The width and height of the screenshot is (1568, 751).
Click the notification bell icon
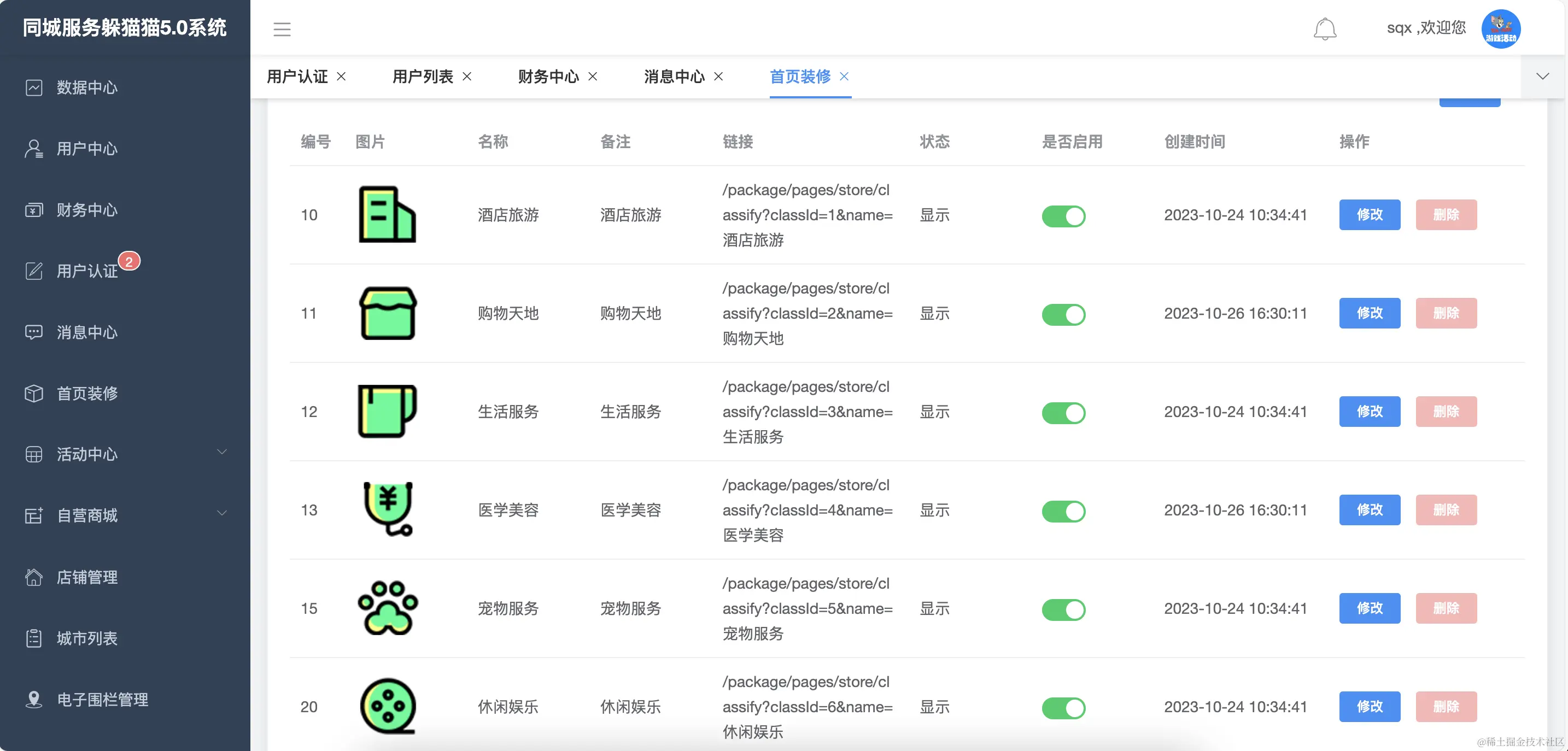pos(1325,28)
